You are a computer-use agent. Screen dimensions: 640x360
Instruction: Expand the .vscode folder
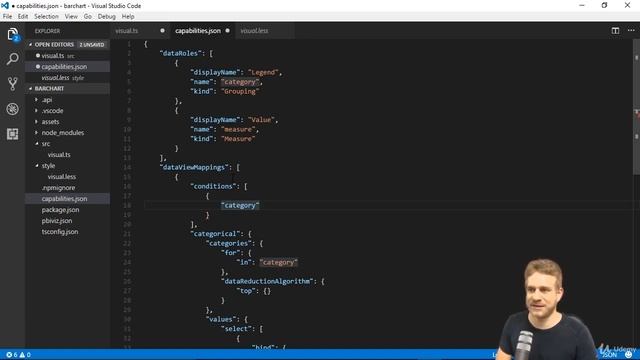52,111
